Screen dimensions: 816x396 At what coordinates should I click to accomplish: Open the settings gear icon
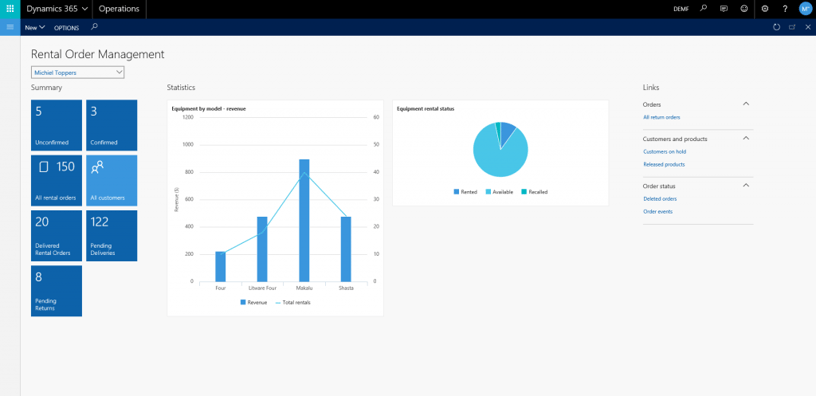pos(765,9)
